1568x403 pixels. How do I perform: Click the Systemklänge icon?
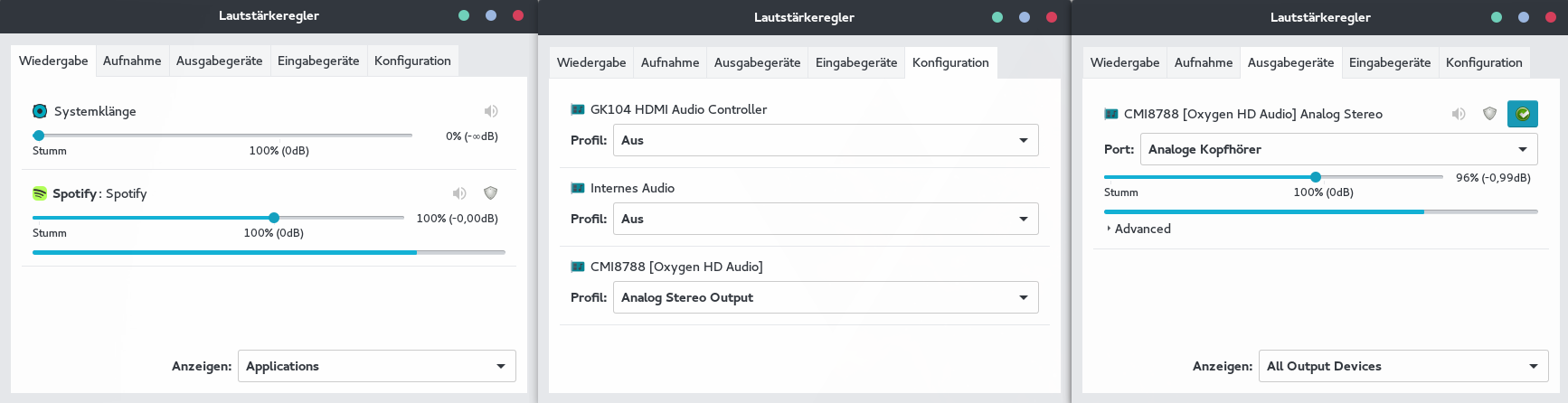40,111
